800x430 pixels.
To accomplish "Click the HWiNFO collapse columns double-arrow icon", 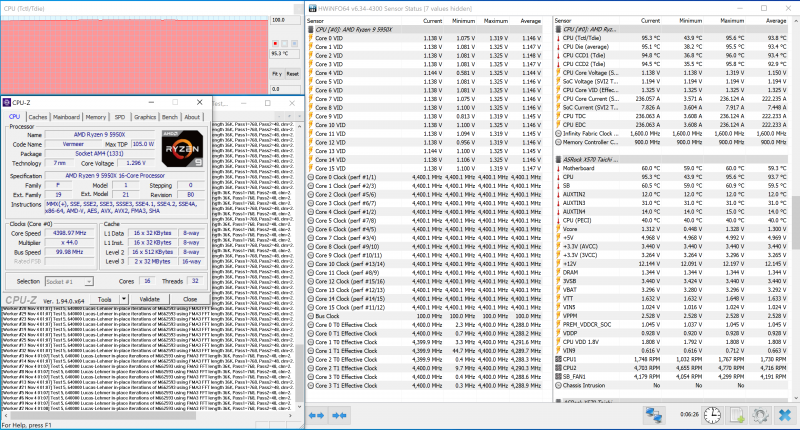I will [339, 416].
